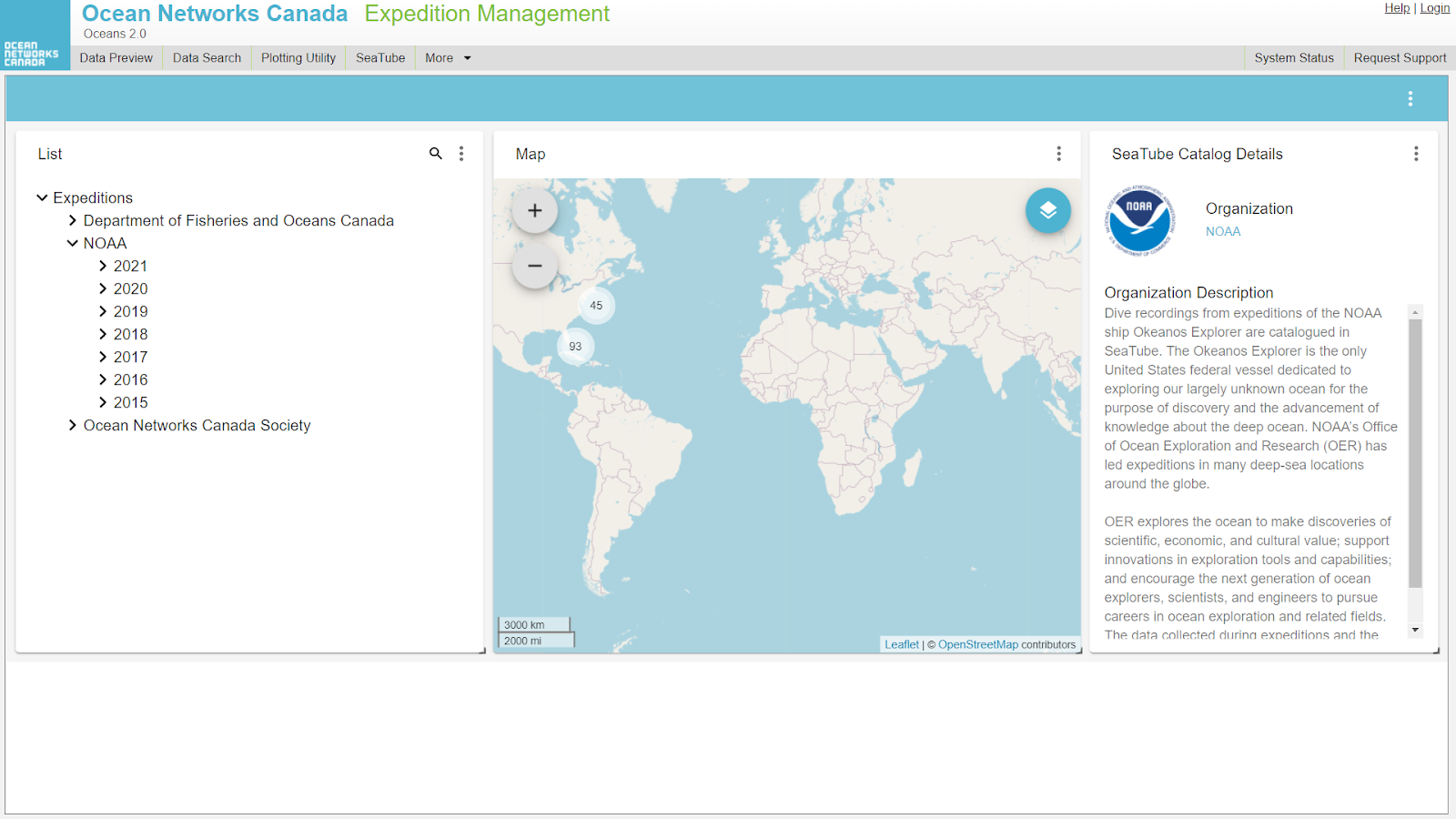Zoom out on the map
This screenshot has height=819, width=1456.
[535, 266]
